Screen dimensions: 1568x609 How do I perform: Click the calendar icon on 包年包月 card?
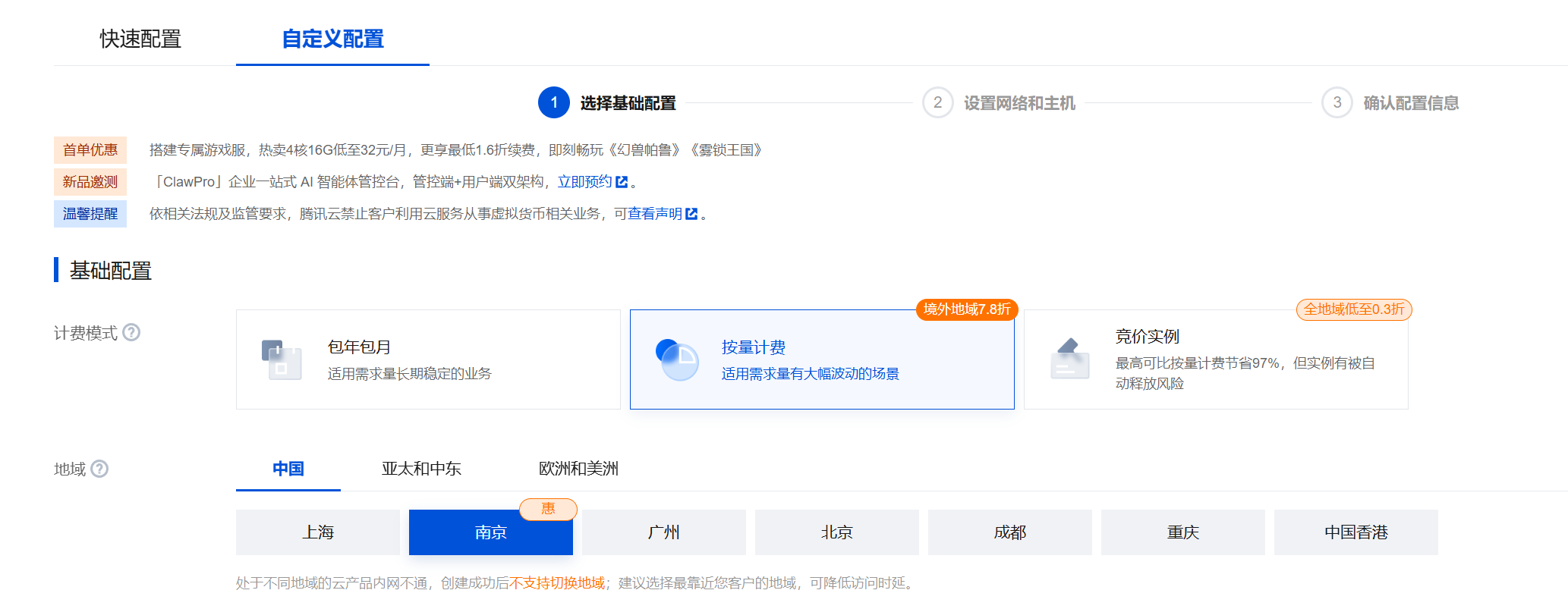tap(282, 359)
